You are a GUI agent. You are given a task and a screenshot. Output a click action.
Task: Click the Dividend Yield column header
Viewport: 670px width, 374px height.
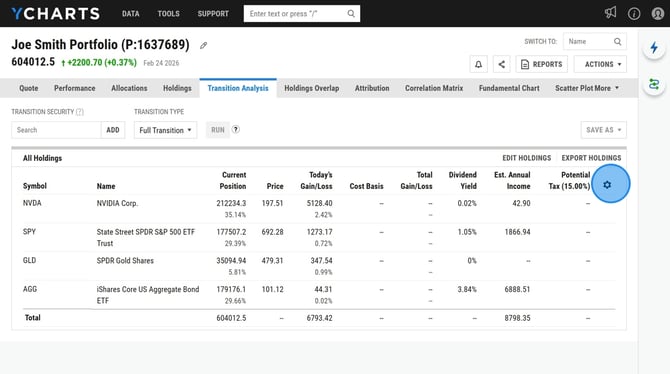coord(463,180)
